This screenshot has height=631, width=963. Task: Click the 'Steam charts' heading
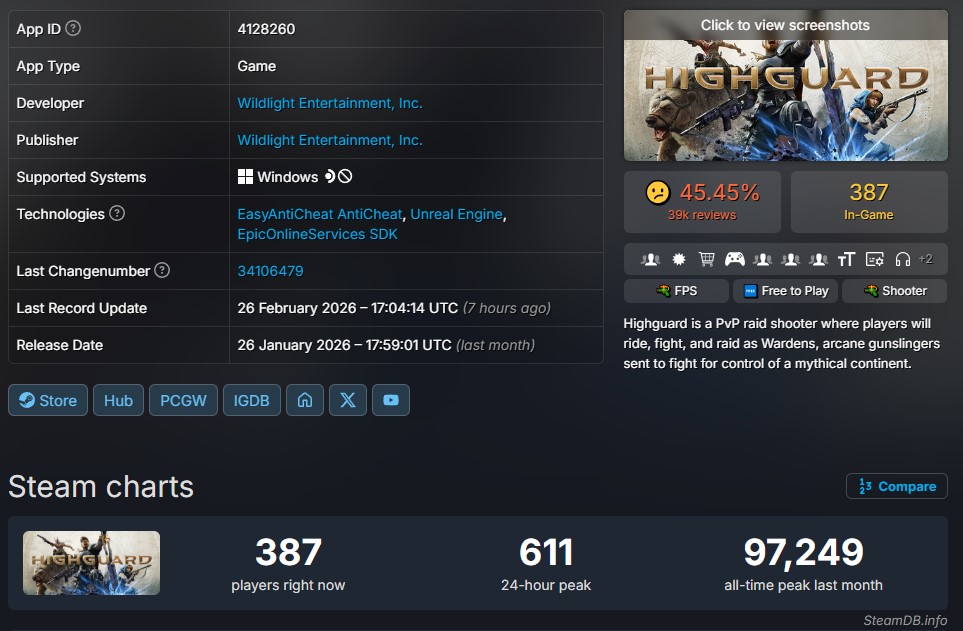pyautogui.click(x=101, y=487)
